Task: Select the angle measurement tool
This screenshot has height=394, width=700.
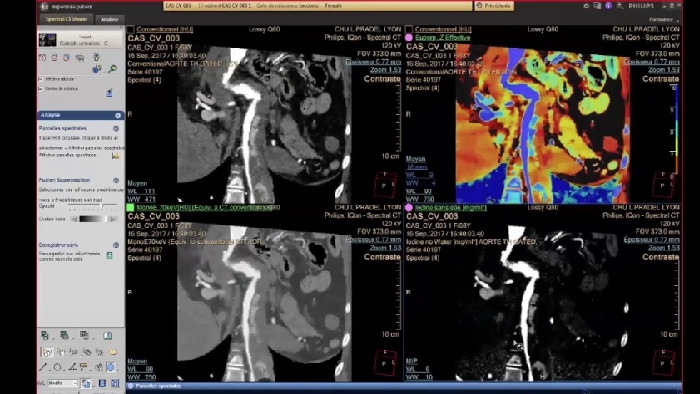Action: pos(72,367)
